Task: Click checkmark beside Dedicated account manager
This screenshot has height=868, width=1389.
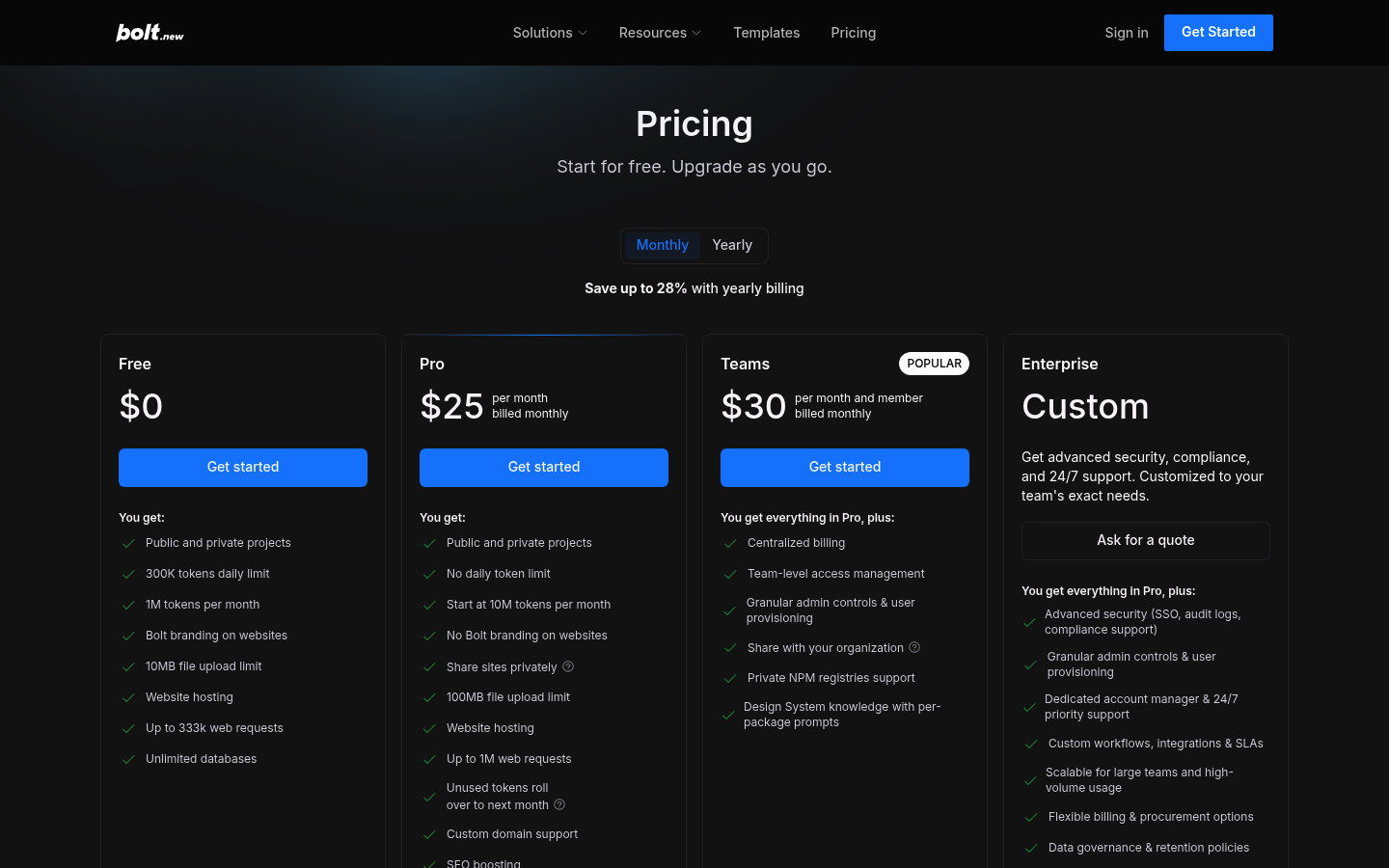Action: pos(1029,707)
